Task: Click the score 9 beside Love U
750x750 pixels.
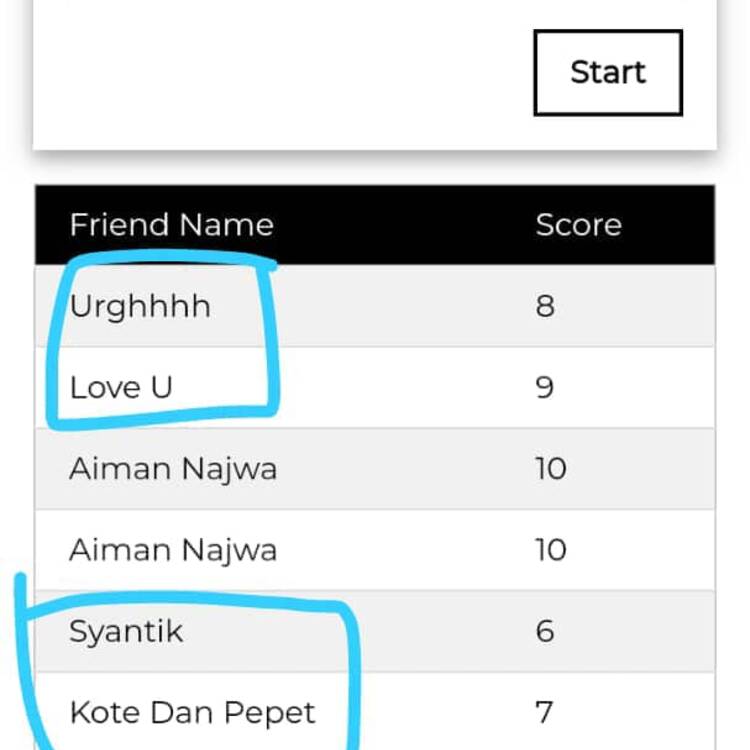Action: click(x=545, y=387)
